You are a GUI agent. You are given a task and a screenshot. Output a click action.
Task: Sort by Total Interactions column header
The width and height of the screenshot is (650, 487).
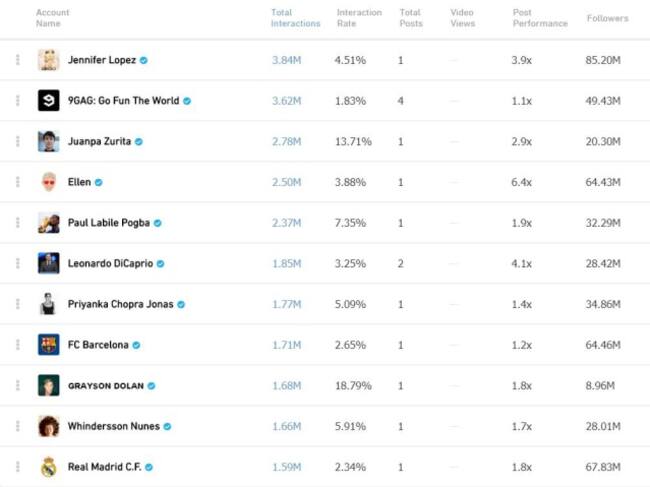point(295,18)
